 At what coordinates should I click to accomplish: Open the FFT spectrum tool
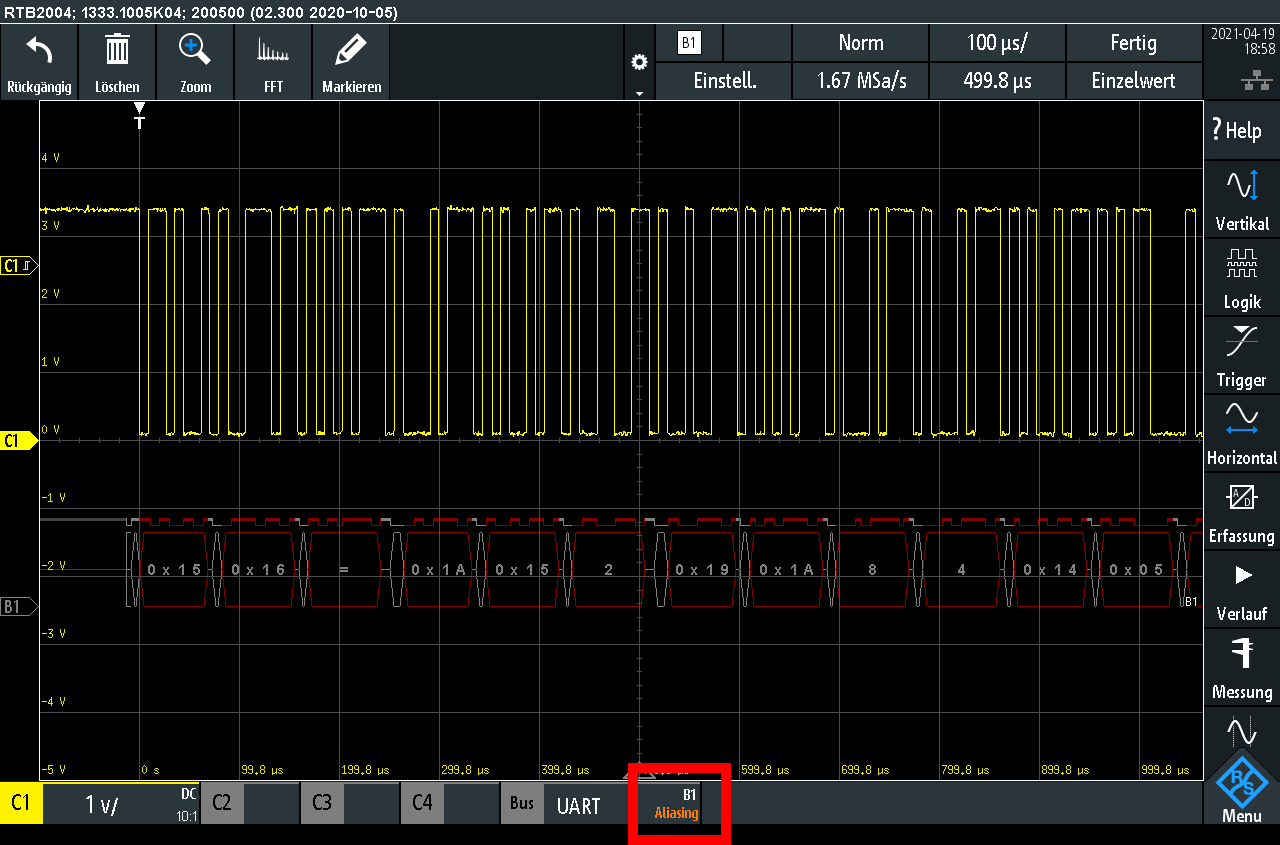point(273,62)
